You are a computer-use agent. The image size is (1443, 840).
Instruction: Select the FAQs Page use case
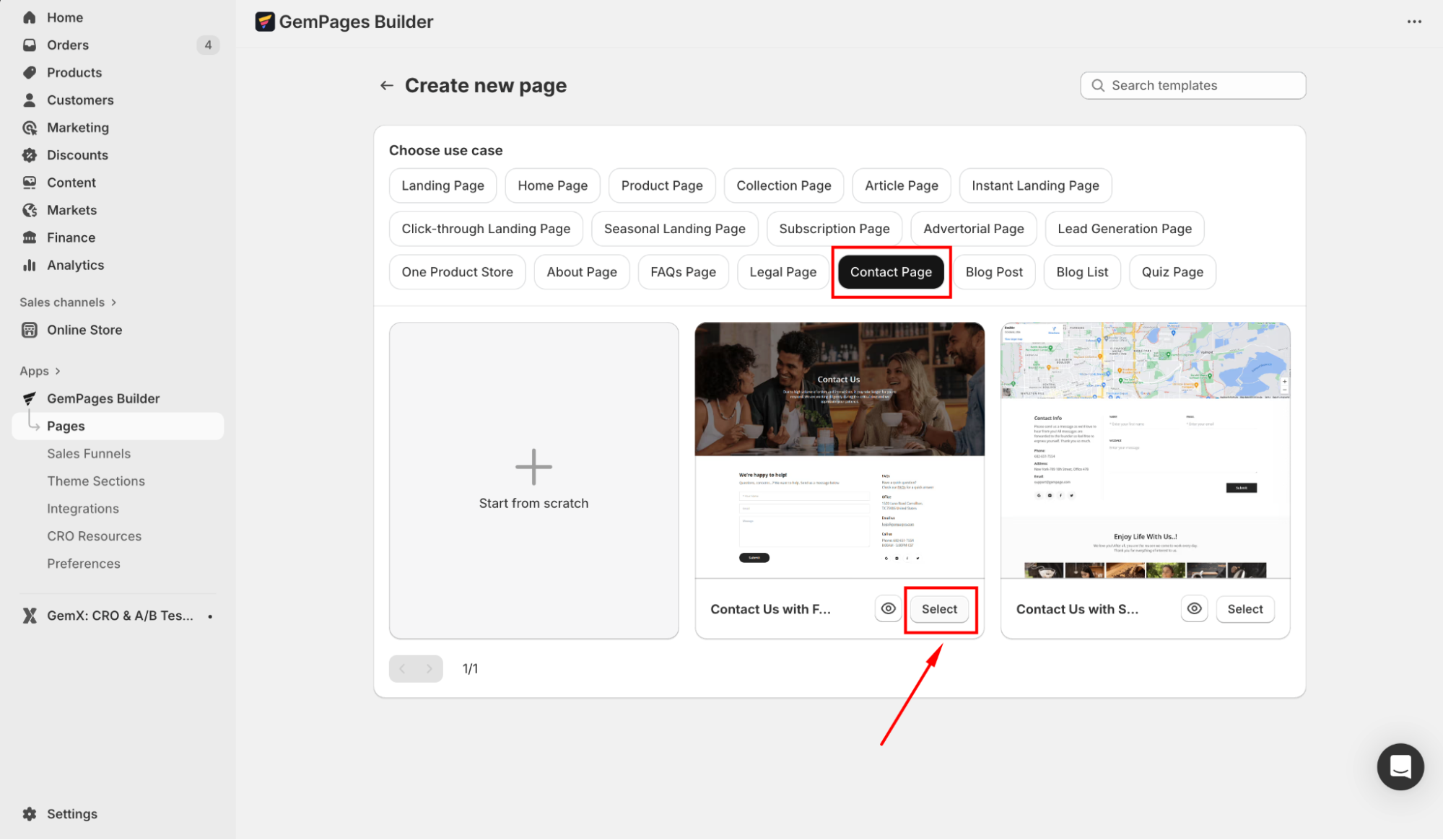[x=683, y=272]
